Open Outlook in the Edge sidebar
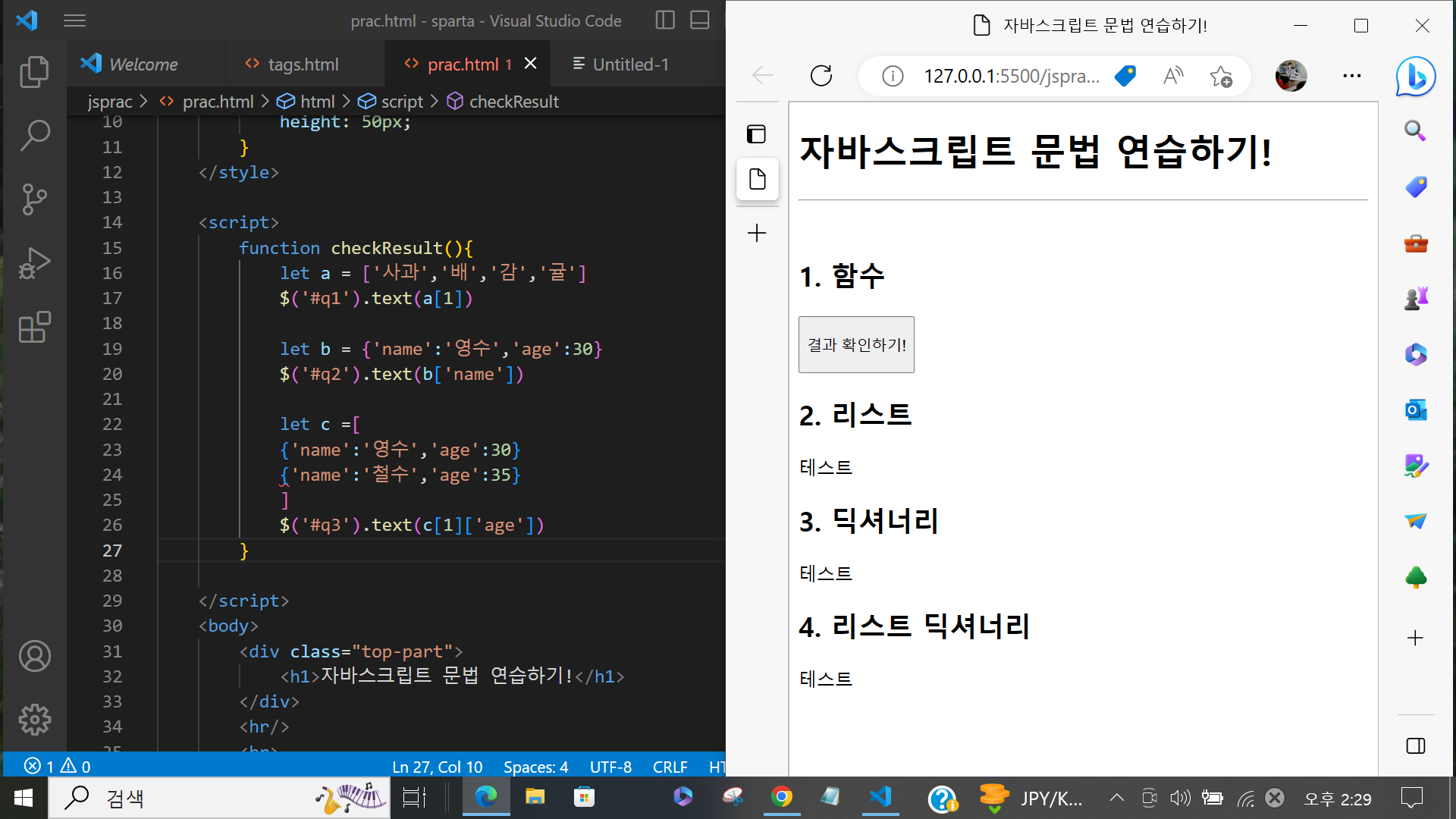1456x819 pixels. [1415, 410]
